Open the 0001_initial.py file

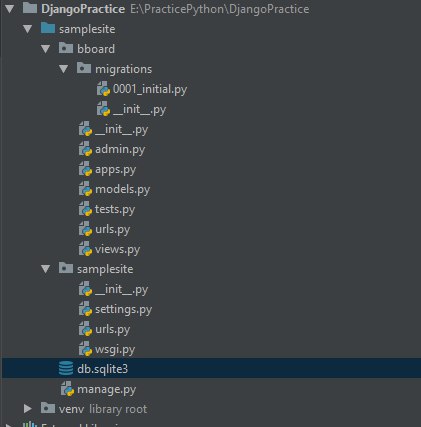[150, 89]
